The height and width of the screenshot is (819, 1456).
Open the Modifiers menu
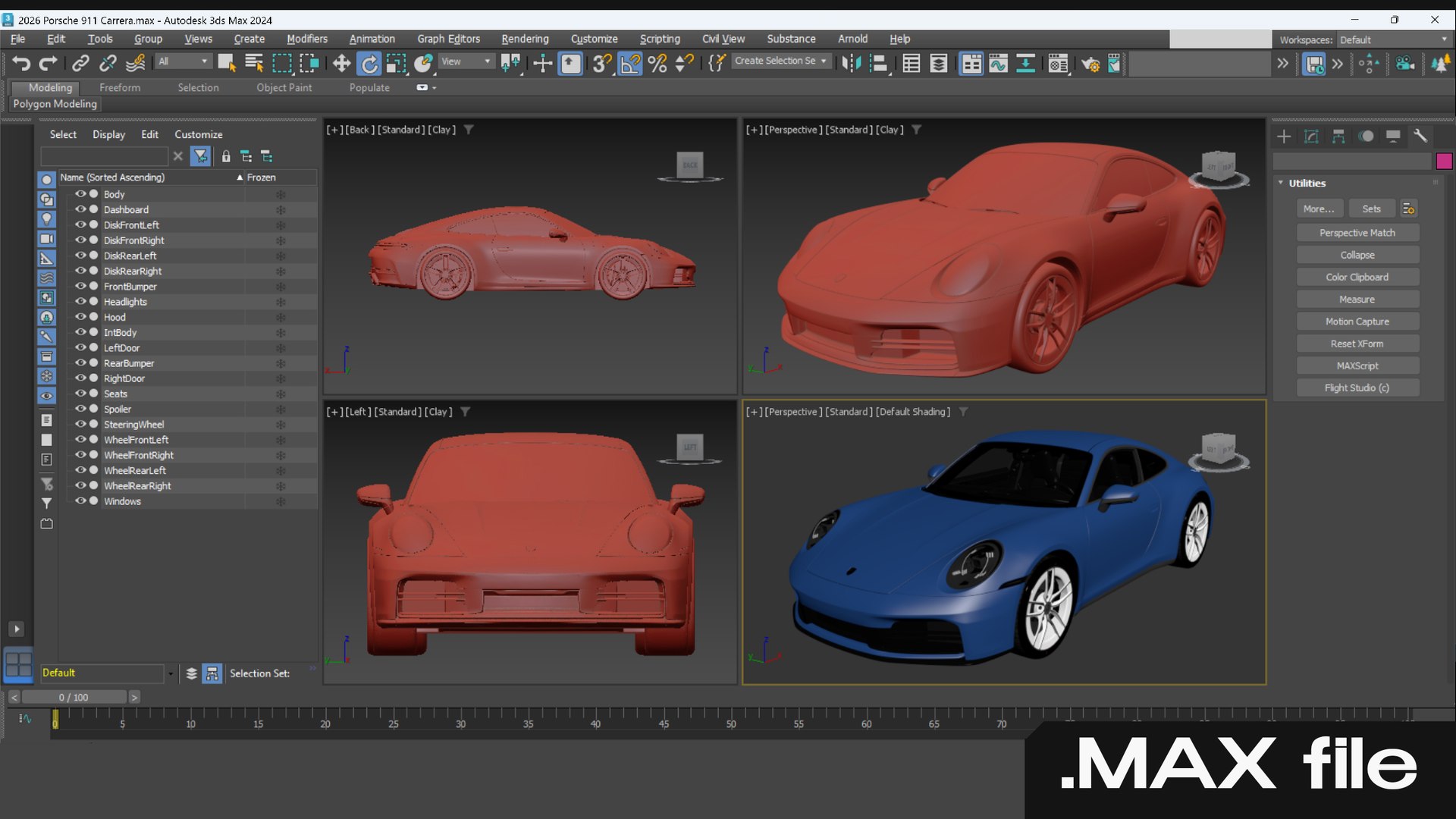[x=307, y=39]
